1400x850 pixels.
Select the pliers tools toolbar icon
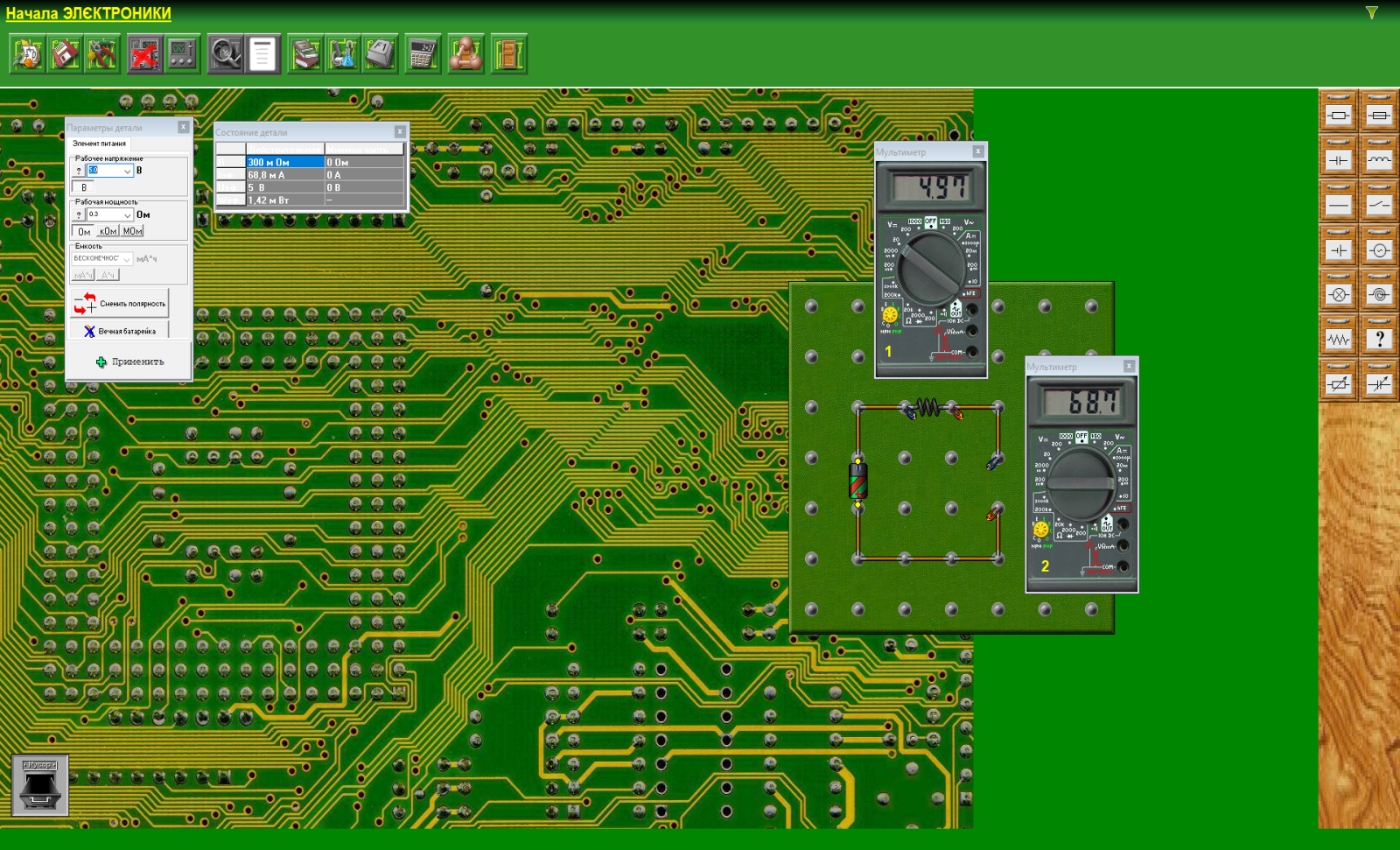coord(101,54)
